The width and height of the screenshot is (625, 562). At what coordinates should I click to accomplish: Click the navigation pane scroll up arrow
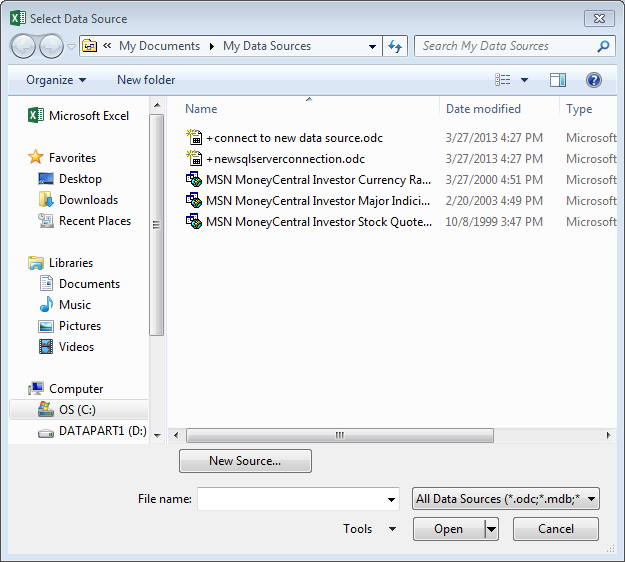tap(157, 105)
